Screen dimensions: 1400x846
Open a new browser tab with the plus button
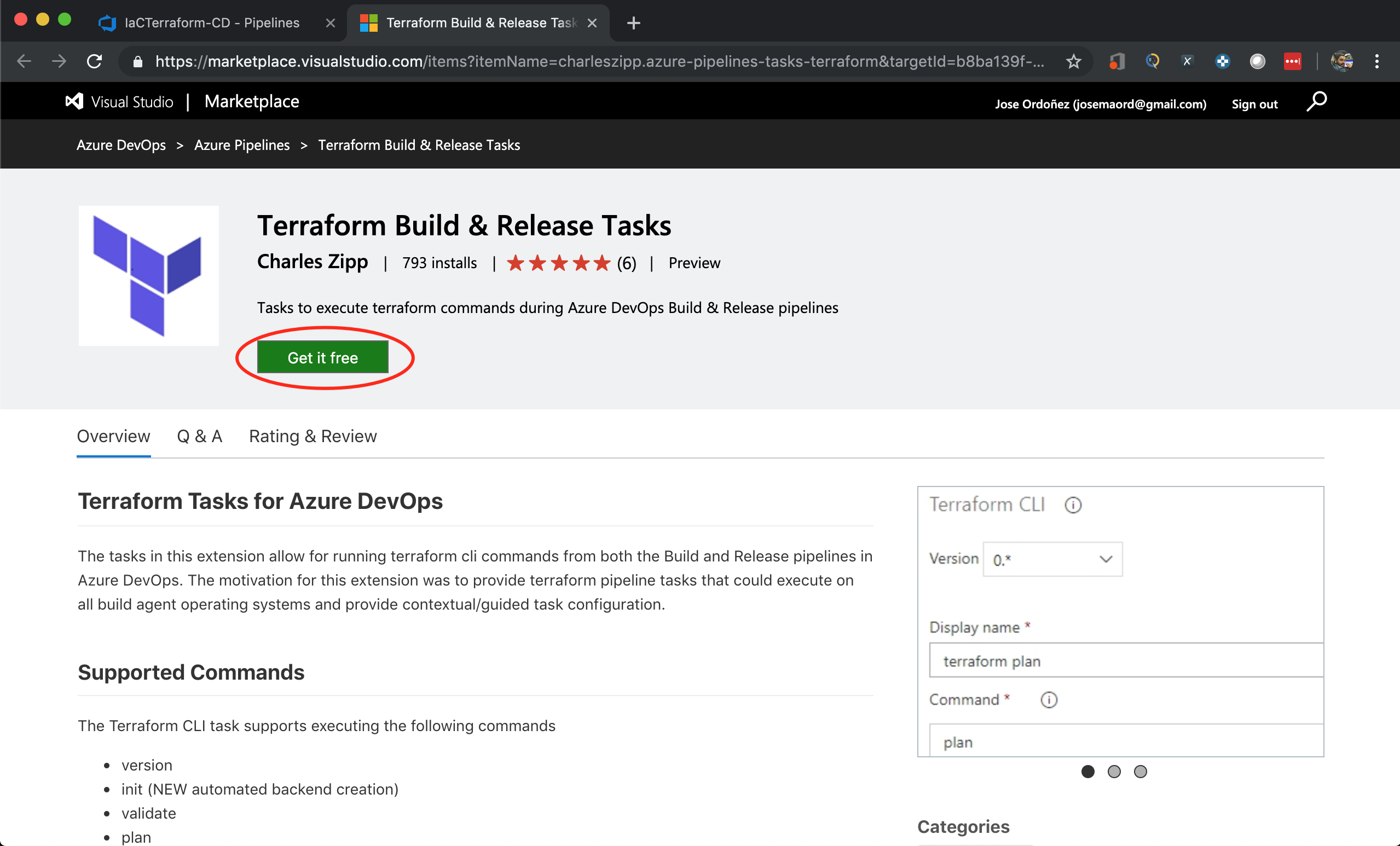pyautogui.click(x=633, y=23)
